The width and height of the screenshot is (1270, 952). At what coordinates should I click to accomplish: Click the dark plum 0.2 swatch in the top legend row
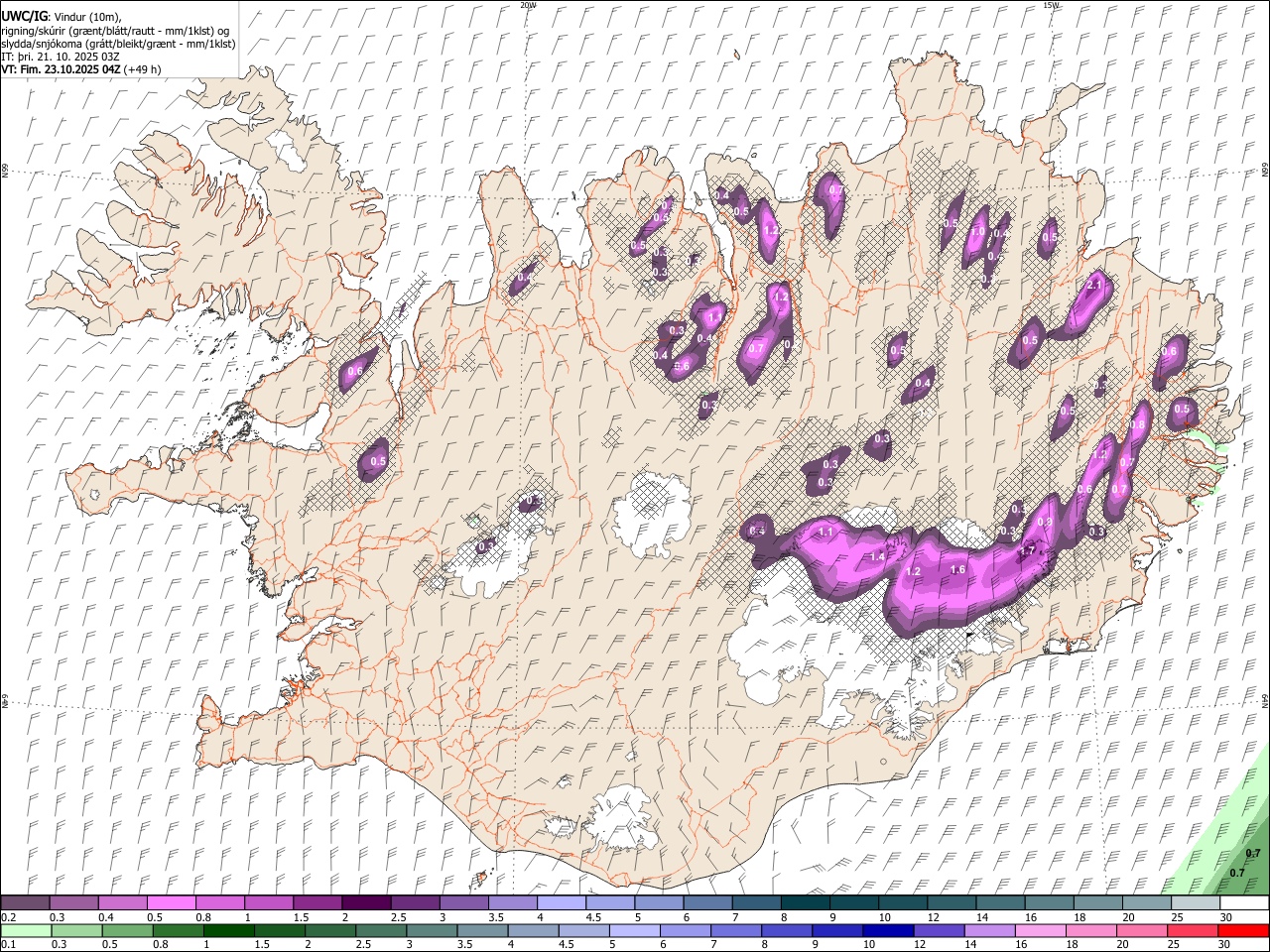(26, 903)
